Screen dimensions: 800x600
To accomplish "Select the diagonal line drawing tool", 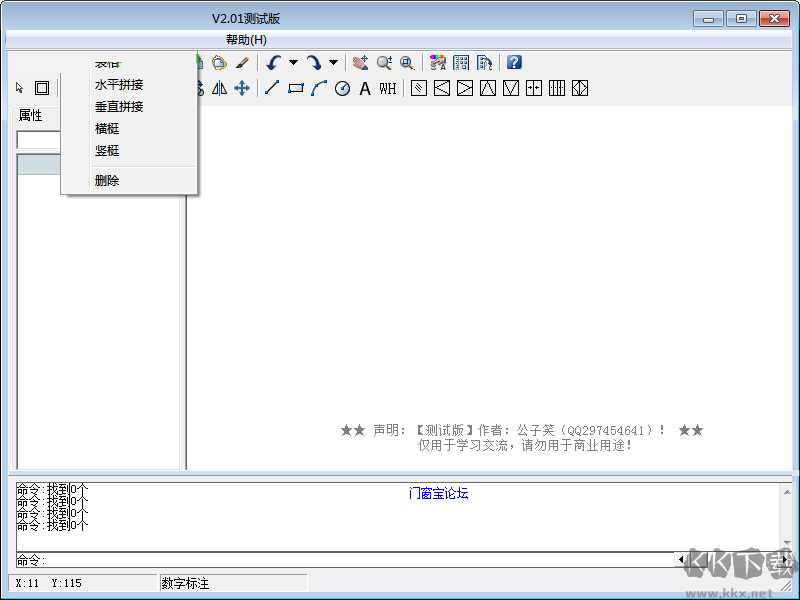I will pos(272,88).
